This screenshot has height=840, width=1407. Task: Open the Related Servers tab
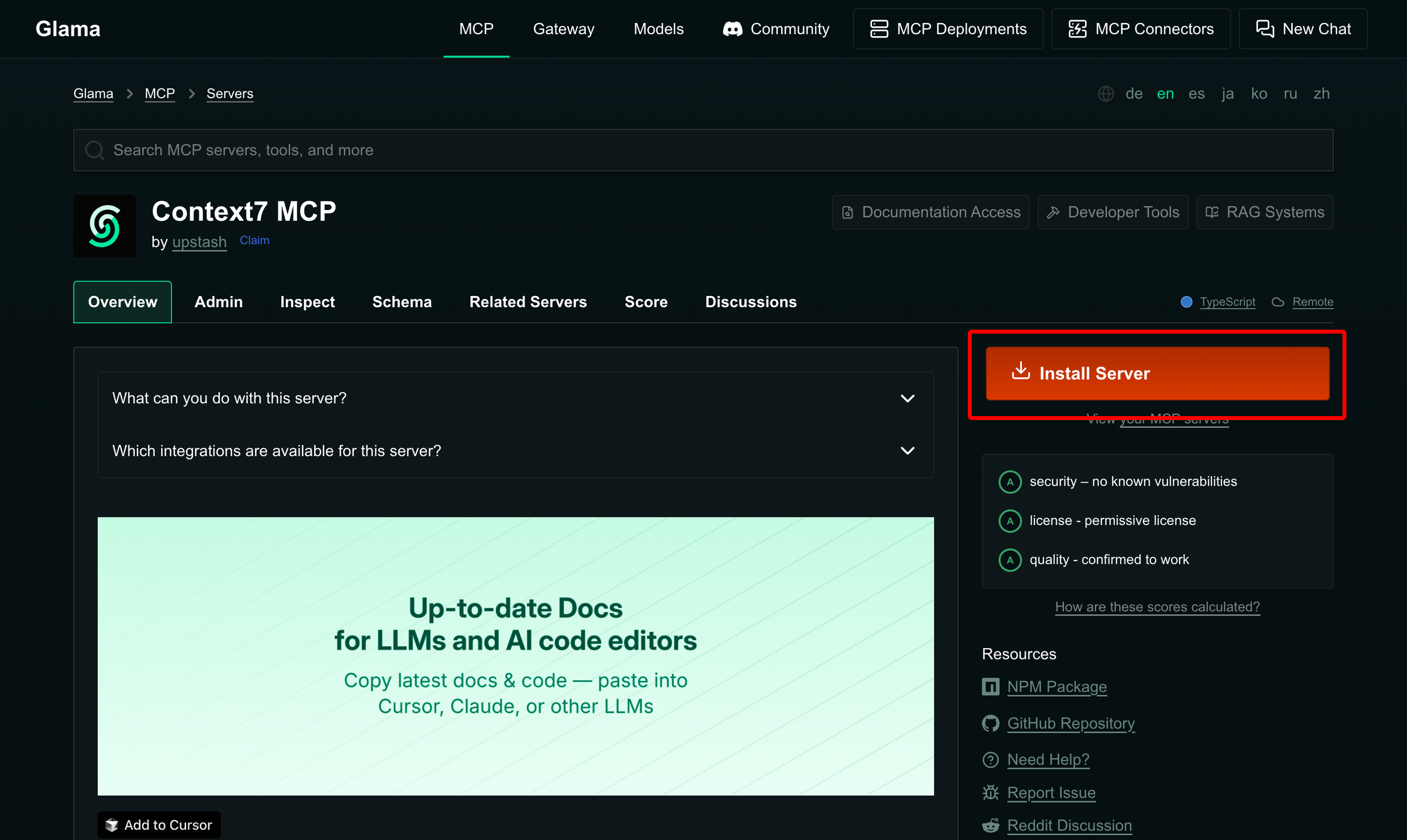tap(528, 302)
